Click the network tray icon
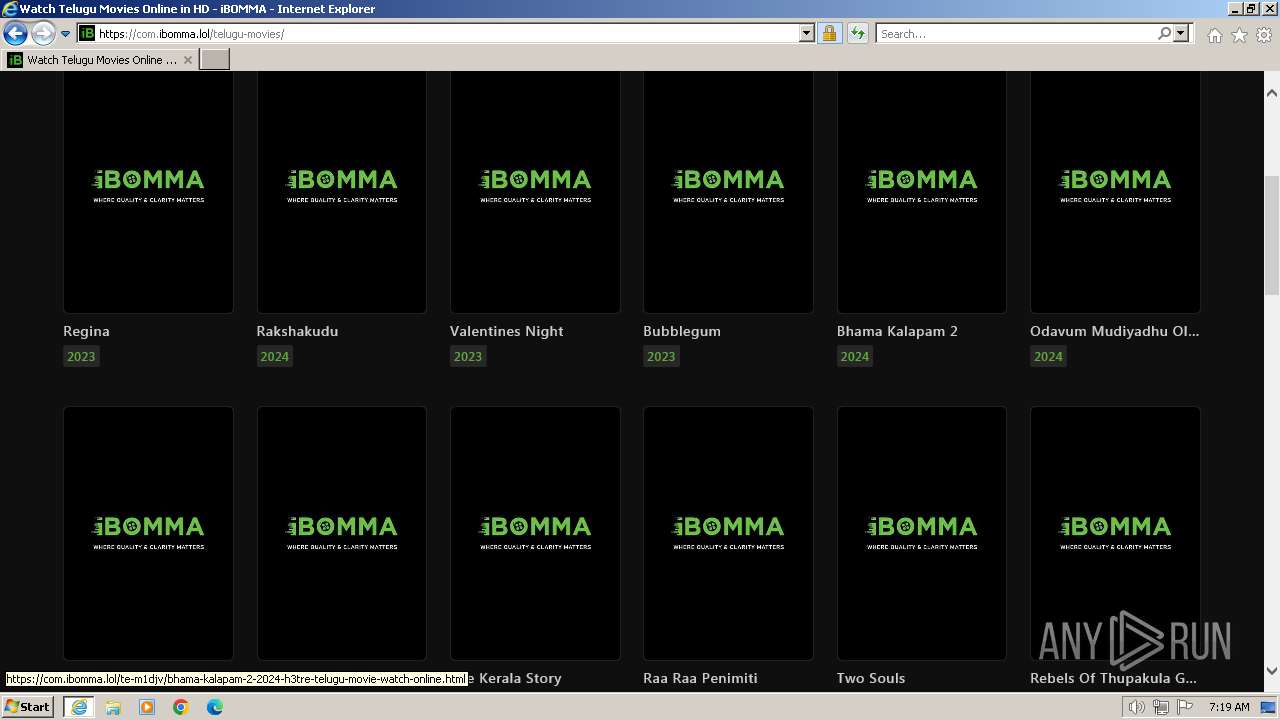The image size is (1280, 720). point(1161,707)
